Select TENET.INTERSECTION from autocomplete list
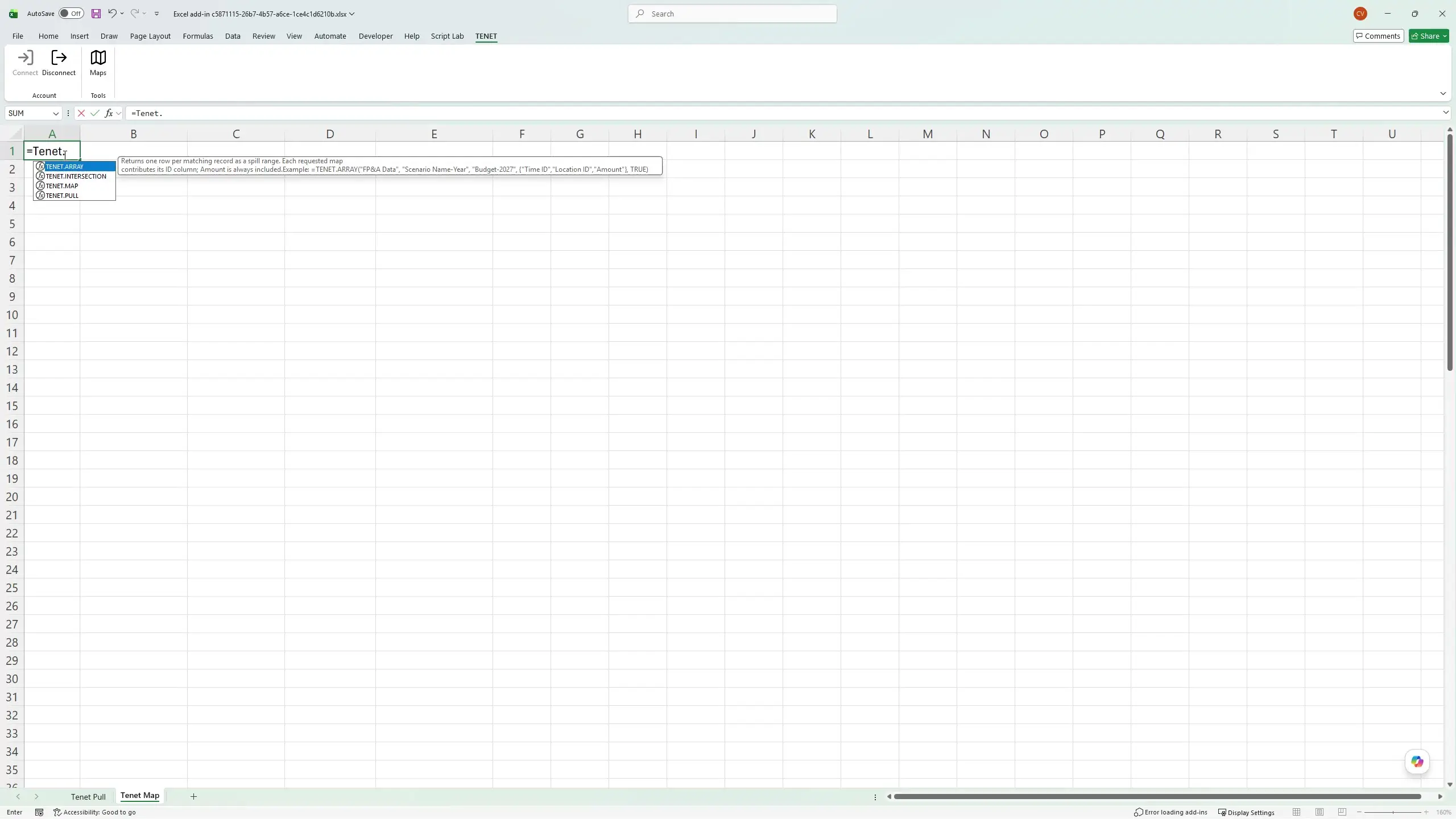The image size is (1456, 819). 75,176
